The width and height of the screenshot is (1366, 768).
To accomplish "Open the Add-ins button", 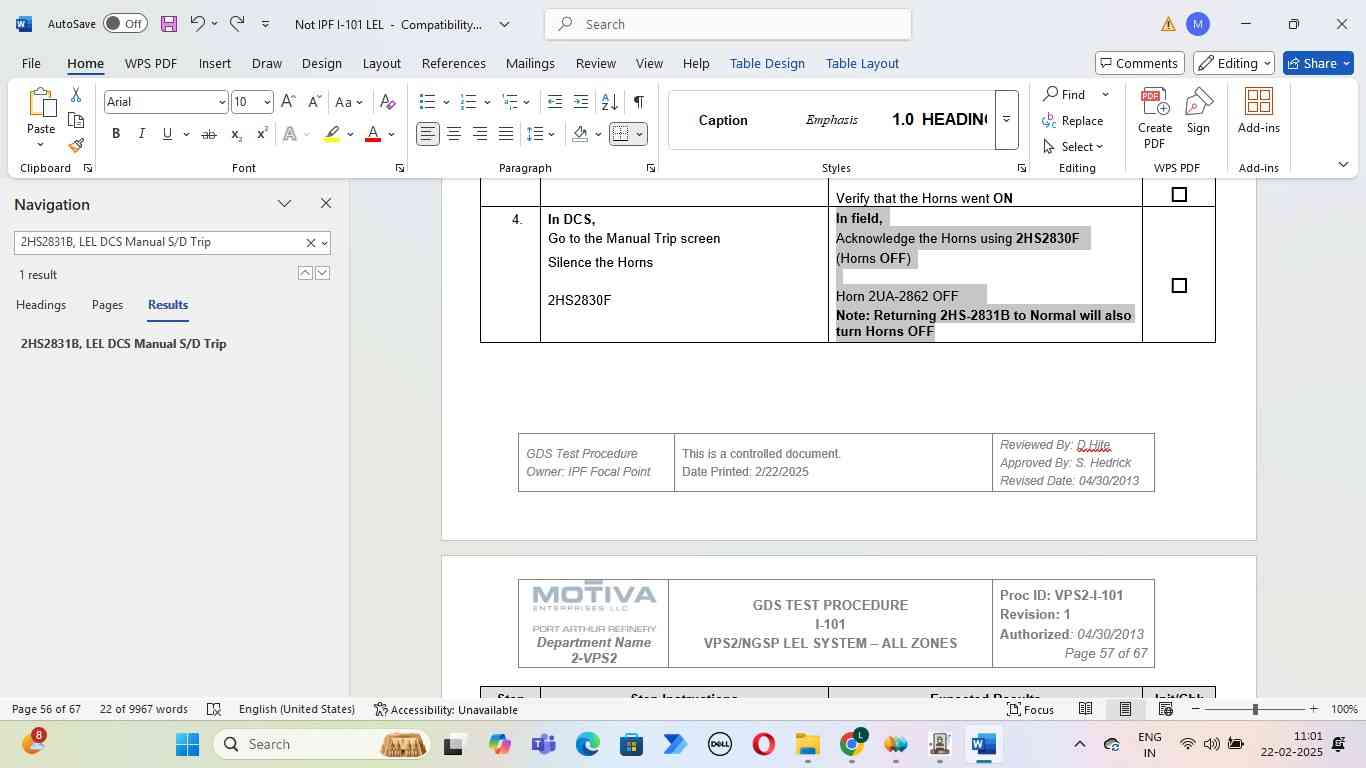I will (x=1259, y=110).
